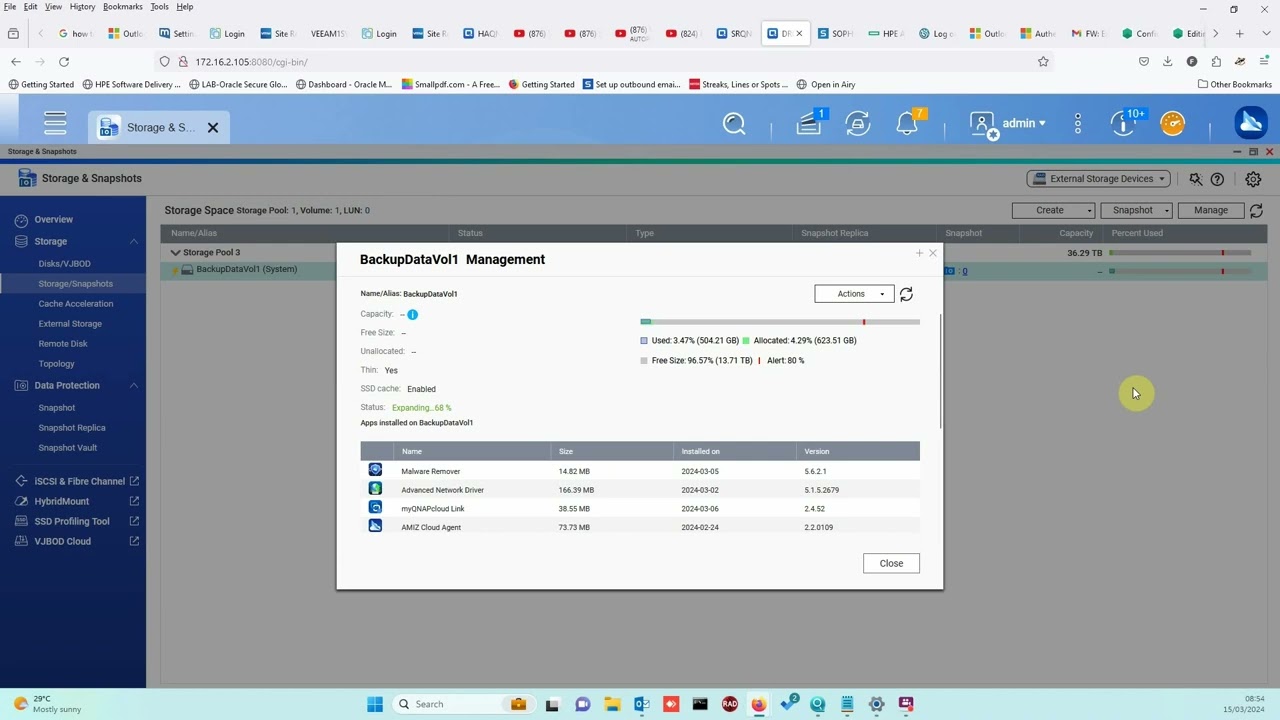Screen dimensions: 1280x720
Task: Open the Firefox Bookmarks menu
Action: point(122,7)
